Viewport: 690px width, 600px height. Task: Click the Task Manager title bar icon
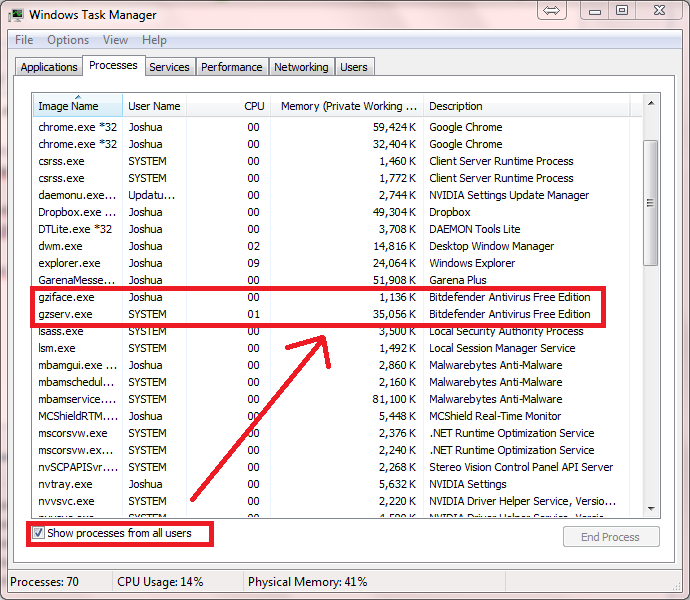16,15
